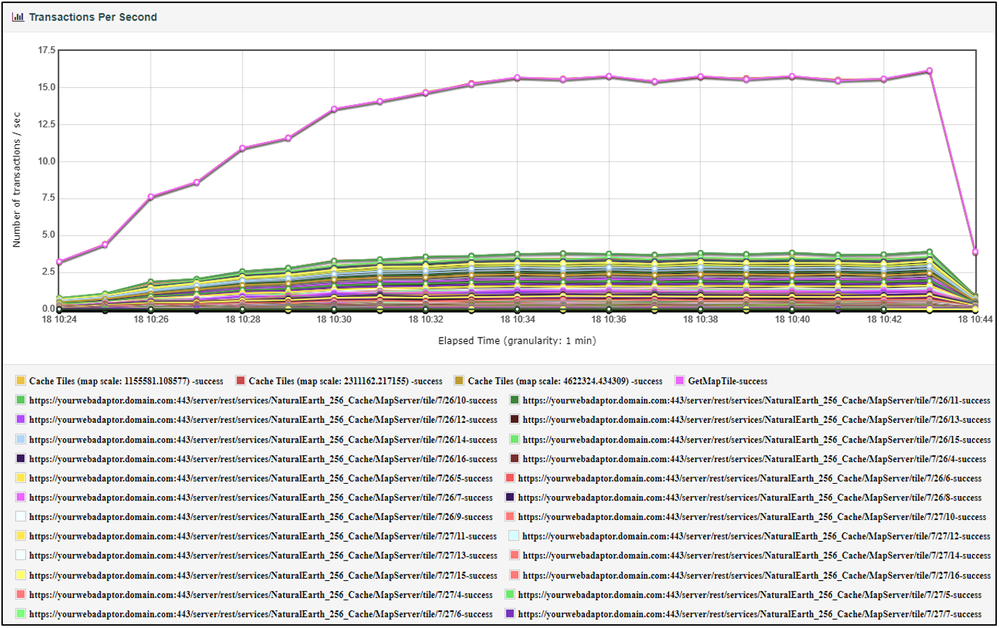The width and height of the screenshot is (999, 628).
Task: Toggle the GetMapTile-success legend entry
Action: [x=721, y=381]
